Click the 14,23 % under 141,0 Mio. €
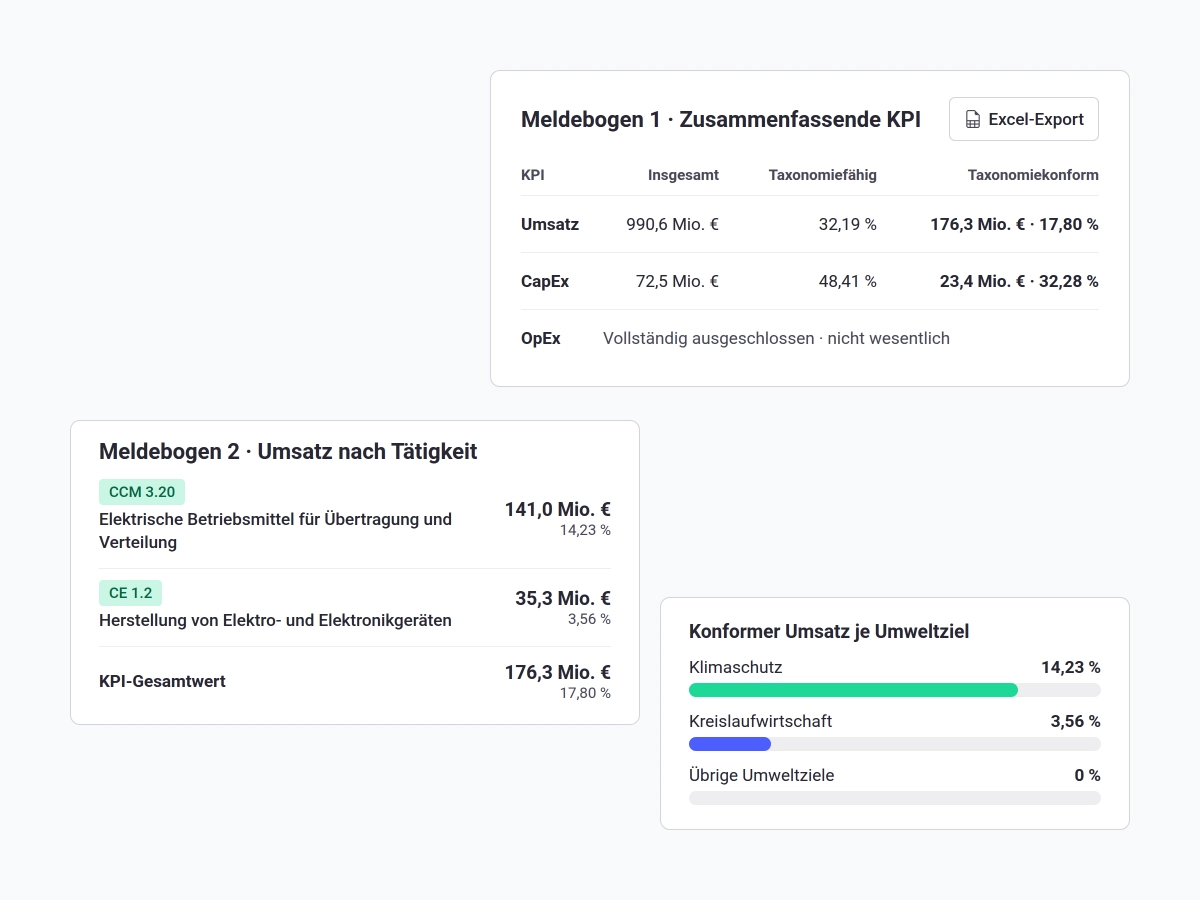 (x=585, y=530)
